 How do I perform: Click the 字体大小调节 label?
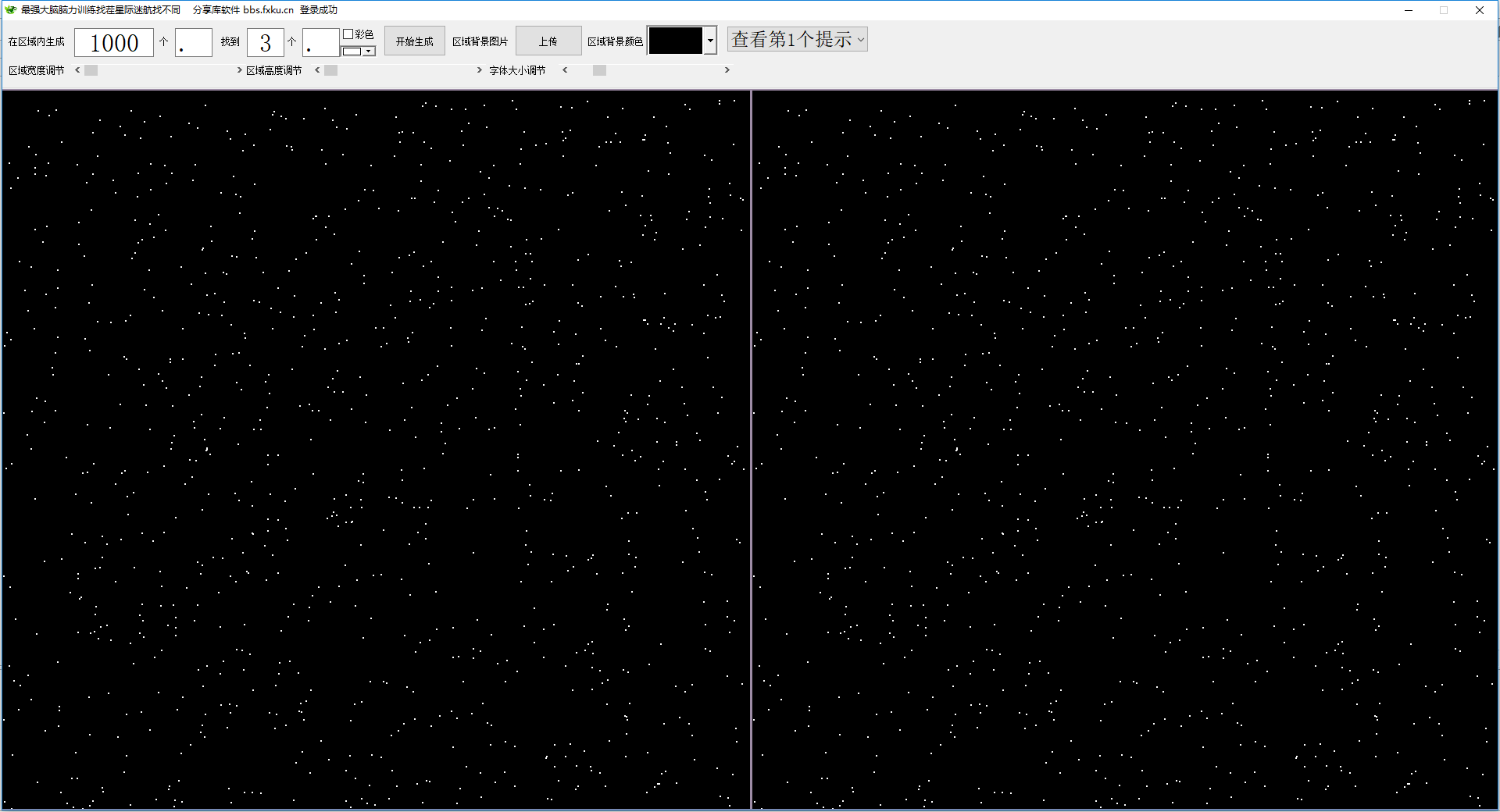point(517,71)
